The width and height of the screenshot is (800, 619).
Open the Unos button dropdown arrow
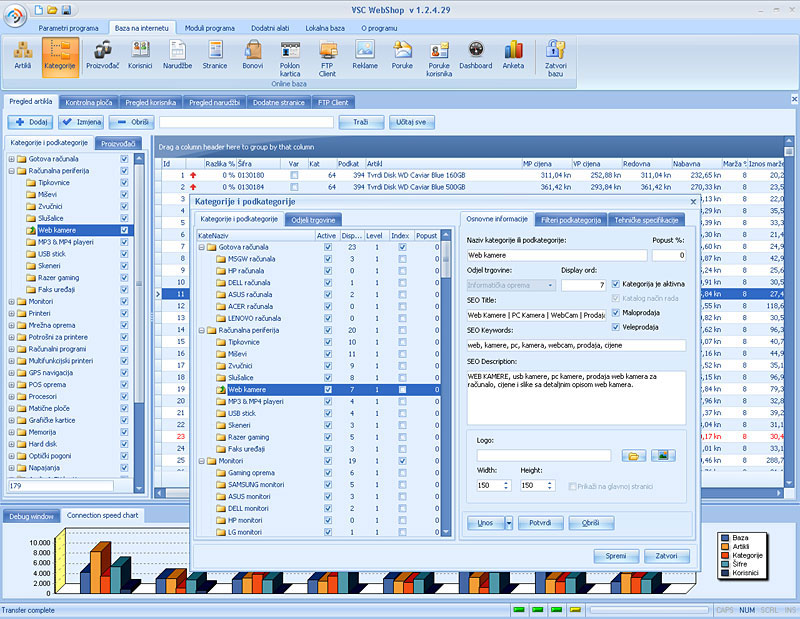(509, 523)
